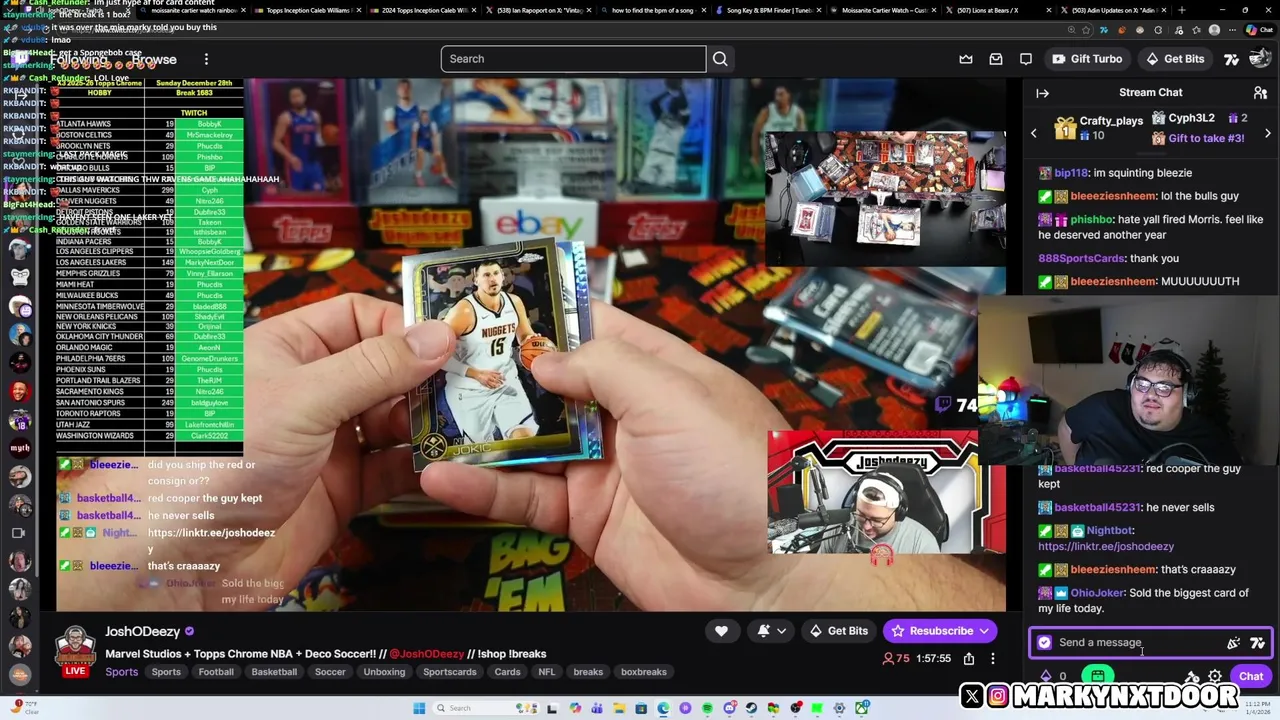The image size is (1280, 720).
Task: Show previous gift leaderboard entry
Action: pos(1034,133)
